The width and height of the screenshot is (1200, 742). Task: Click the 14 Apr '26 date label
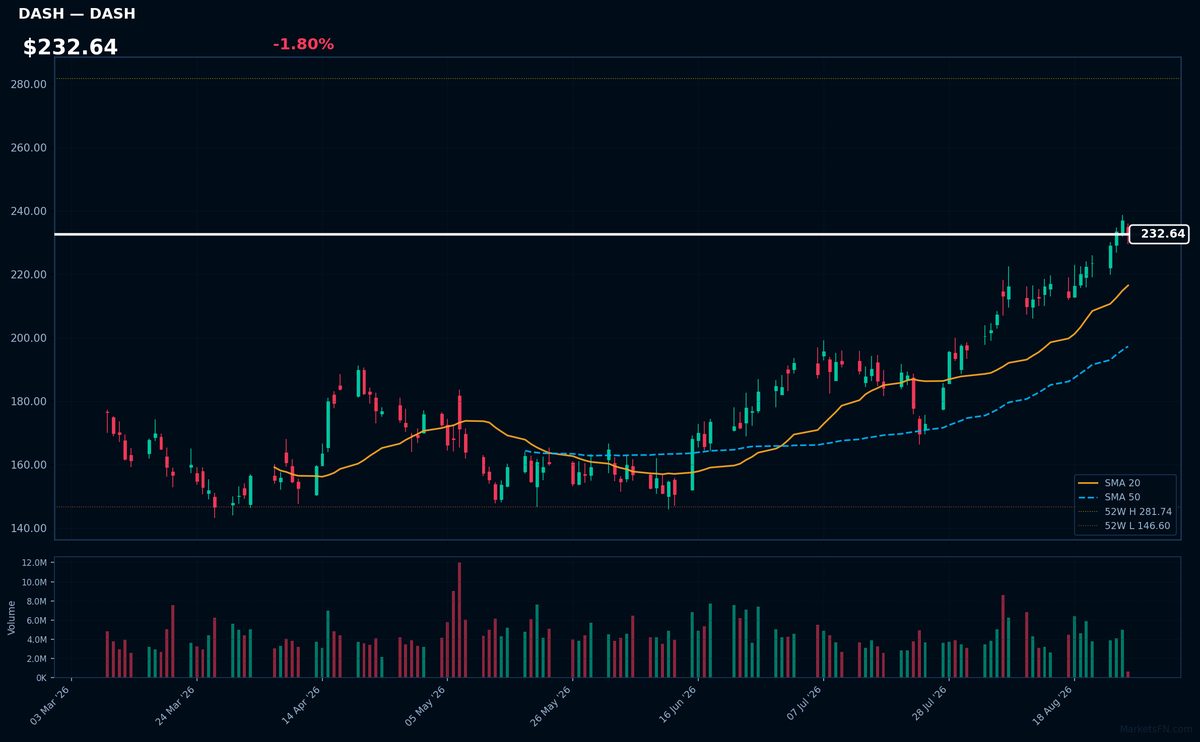point(302,706)
